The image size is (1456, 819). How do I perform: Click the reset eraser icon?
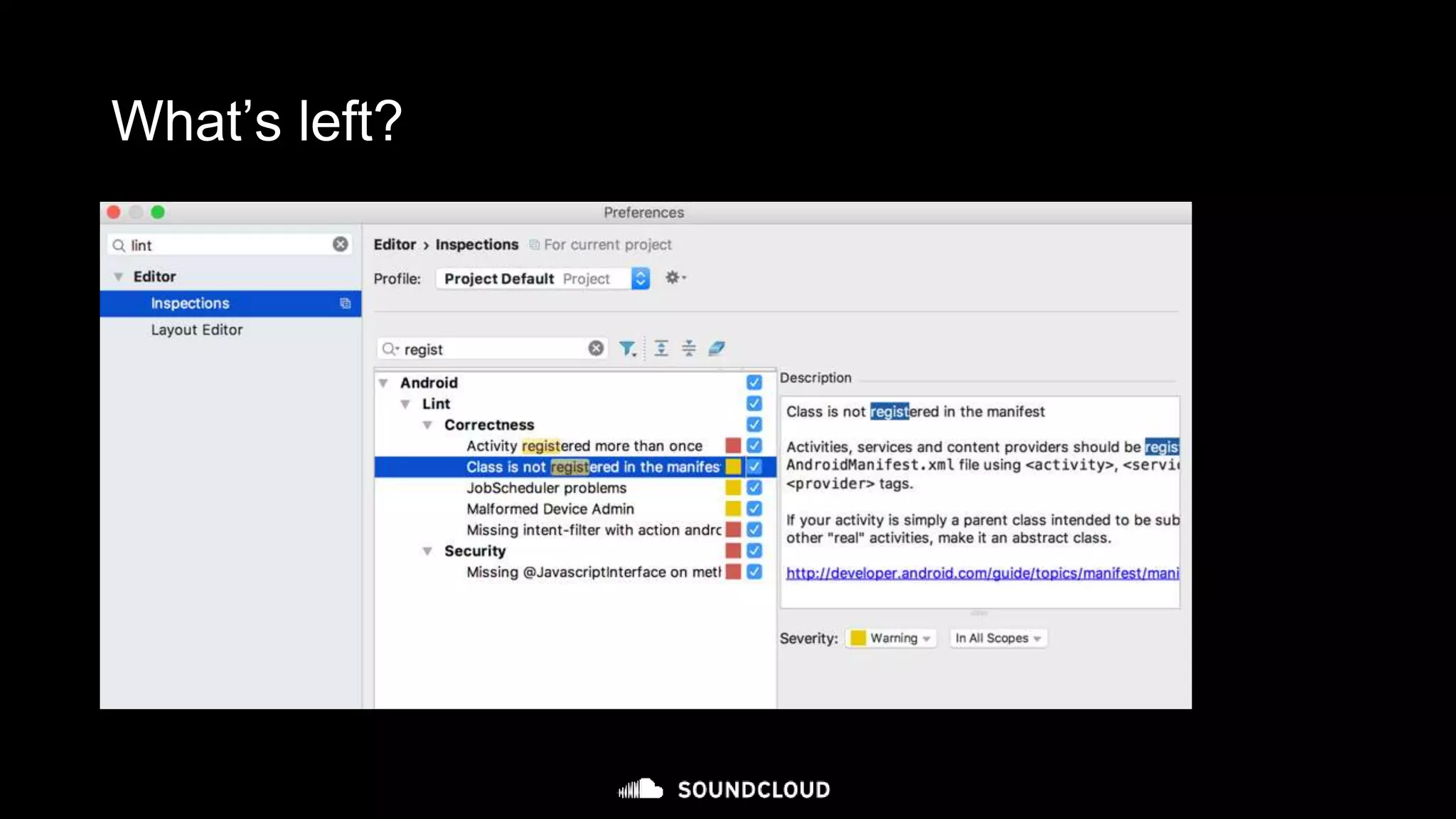pyautogui.click(x=717, y=348)
